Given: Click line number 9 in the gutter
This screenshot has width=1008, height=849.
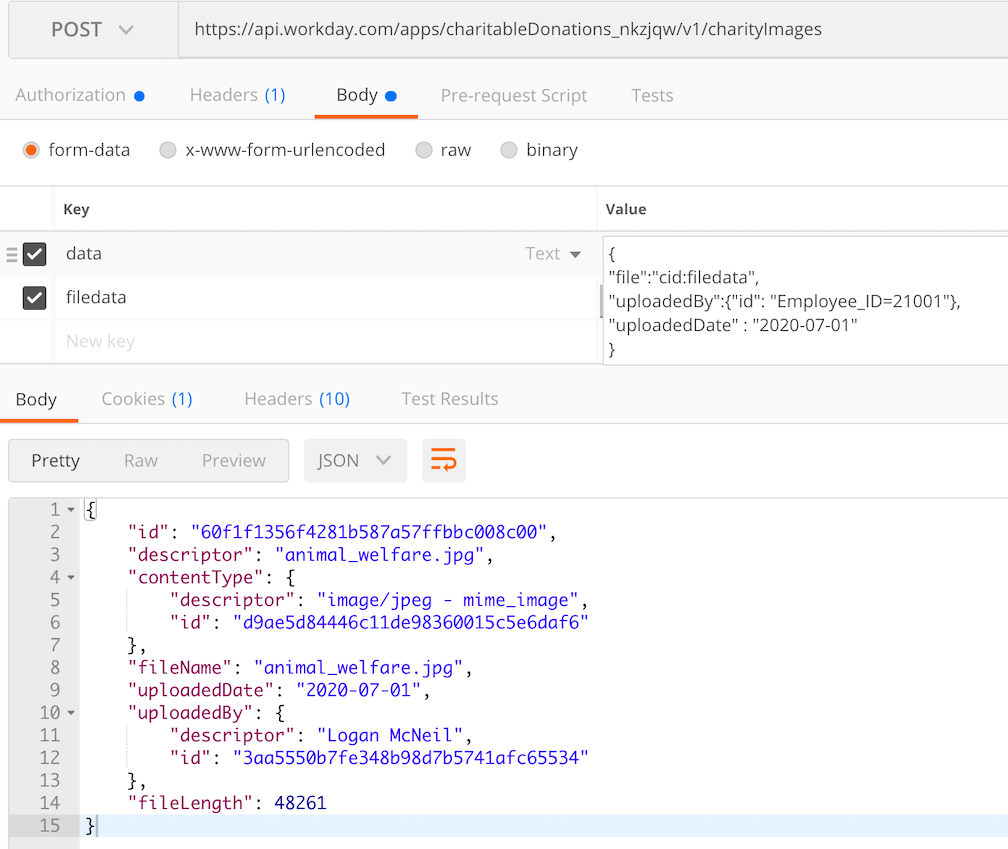Looking at the screenshot, I should [55, 690].
